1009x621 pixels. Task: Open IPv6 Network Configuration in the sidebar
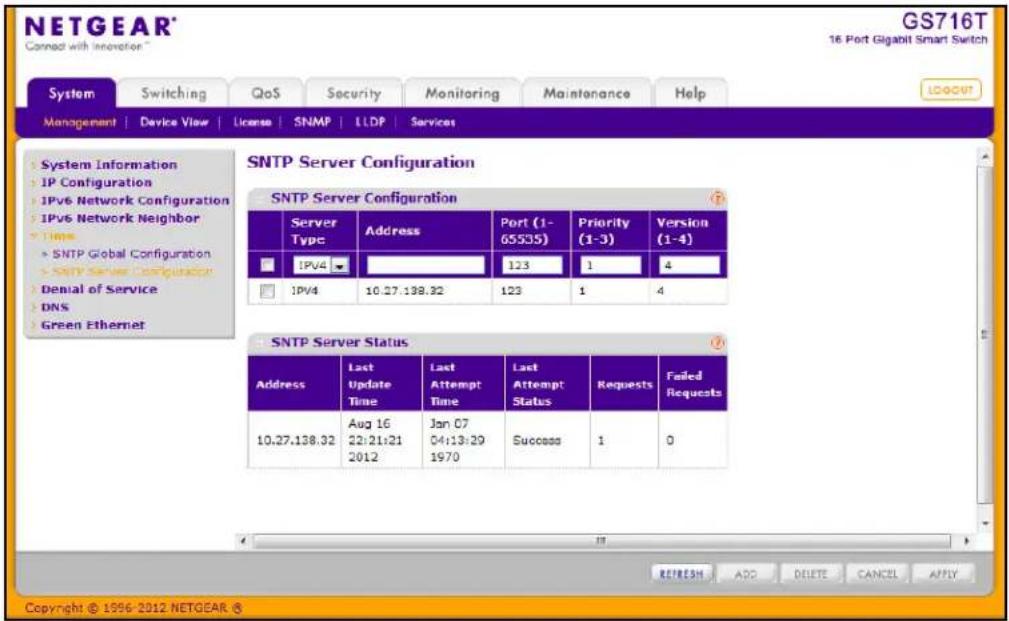[x=135, y=201]
